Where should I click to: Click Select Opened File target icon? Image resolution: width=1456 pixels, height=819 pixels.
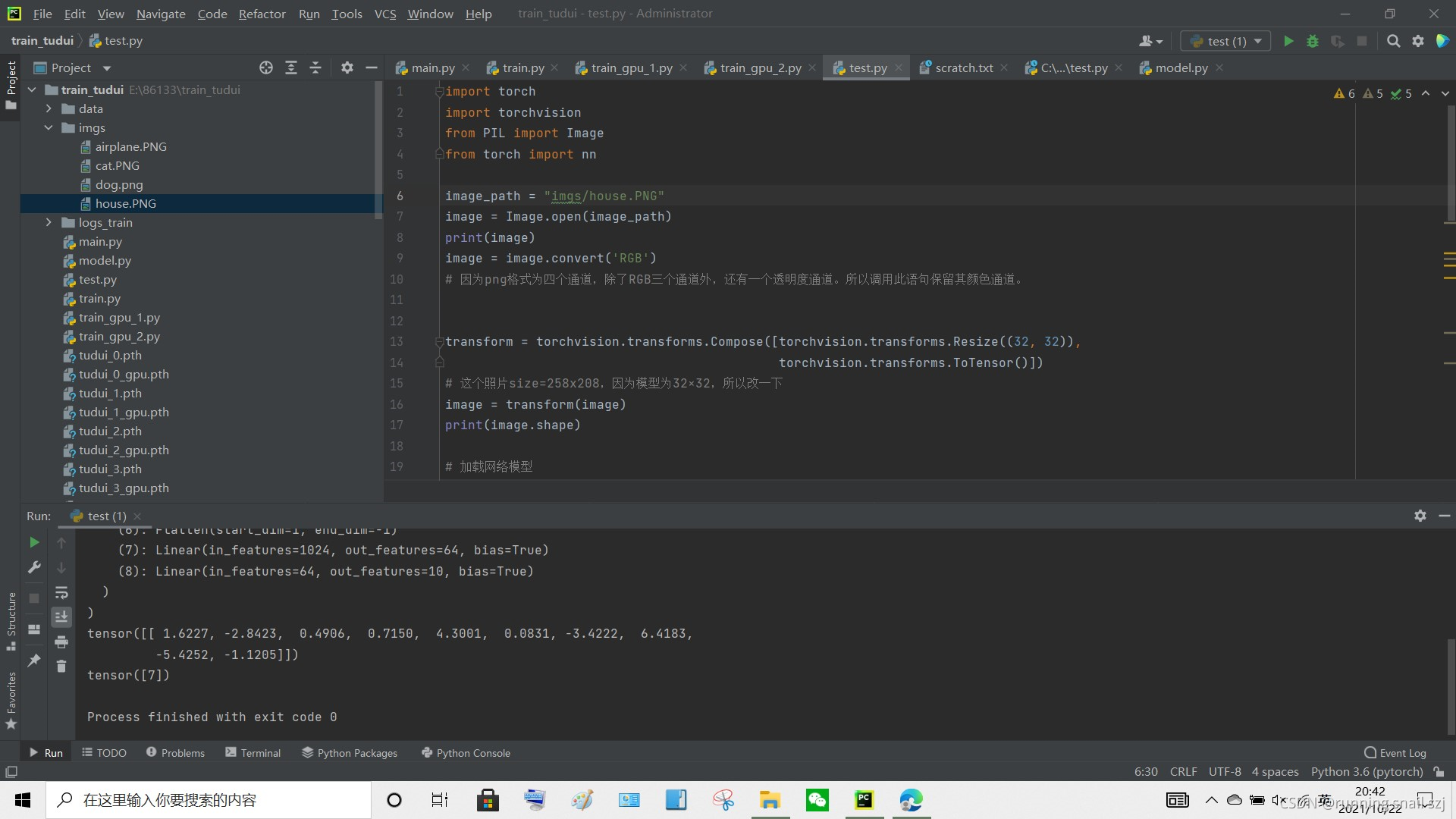click(266, 67)
